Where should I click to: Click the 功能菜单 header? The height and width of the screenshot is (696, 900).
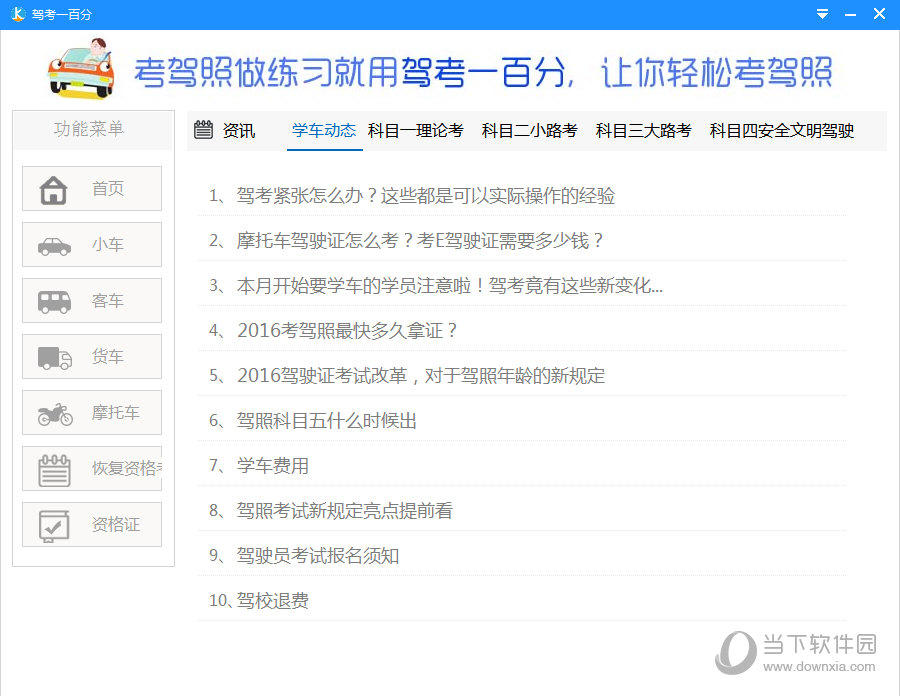pos(89,129)
